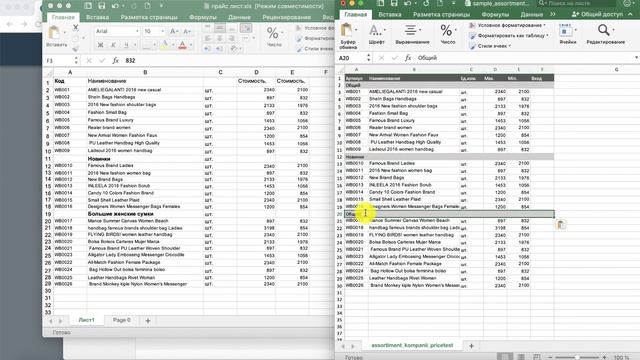Click Undo arrow in left Excel window

tap(116, 6)
